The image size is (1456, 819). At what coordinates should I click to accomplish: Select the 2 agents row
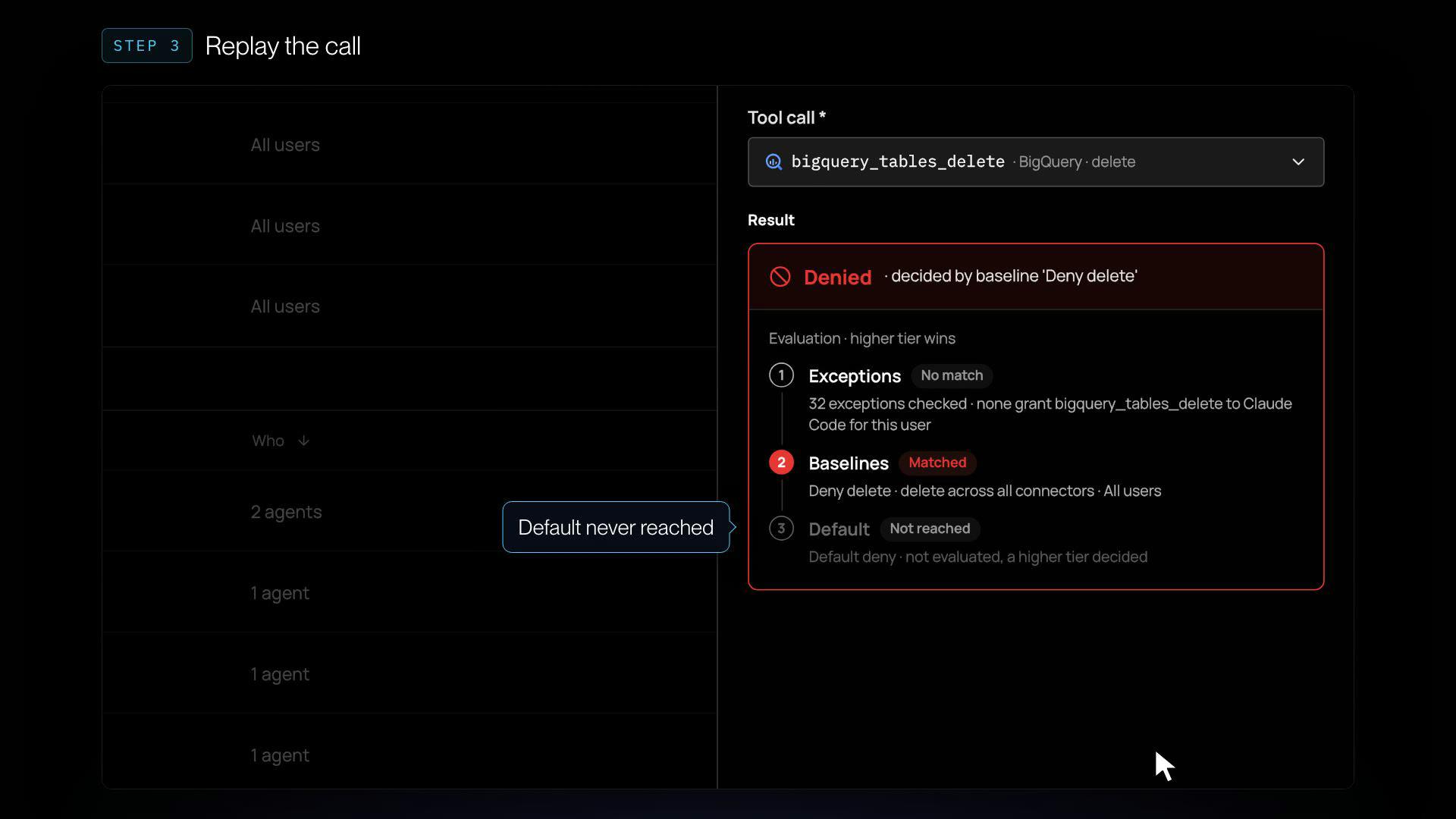coord(409,512)
